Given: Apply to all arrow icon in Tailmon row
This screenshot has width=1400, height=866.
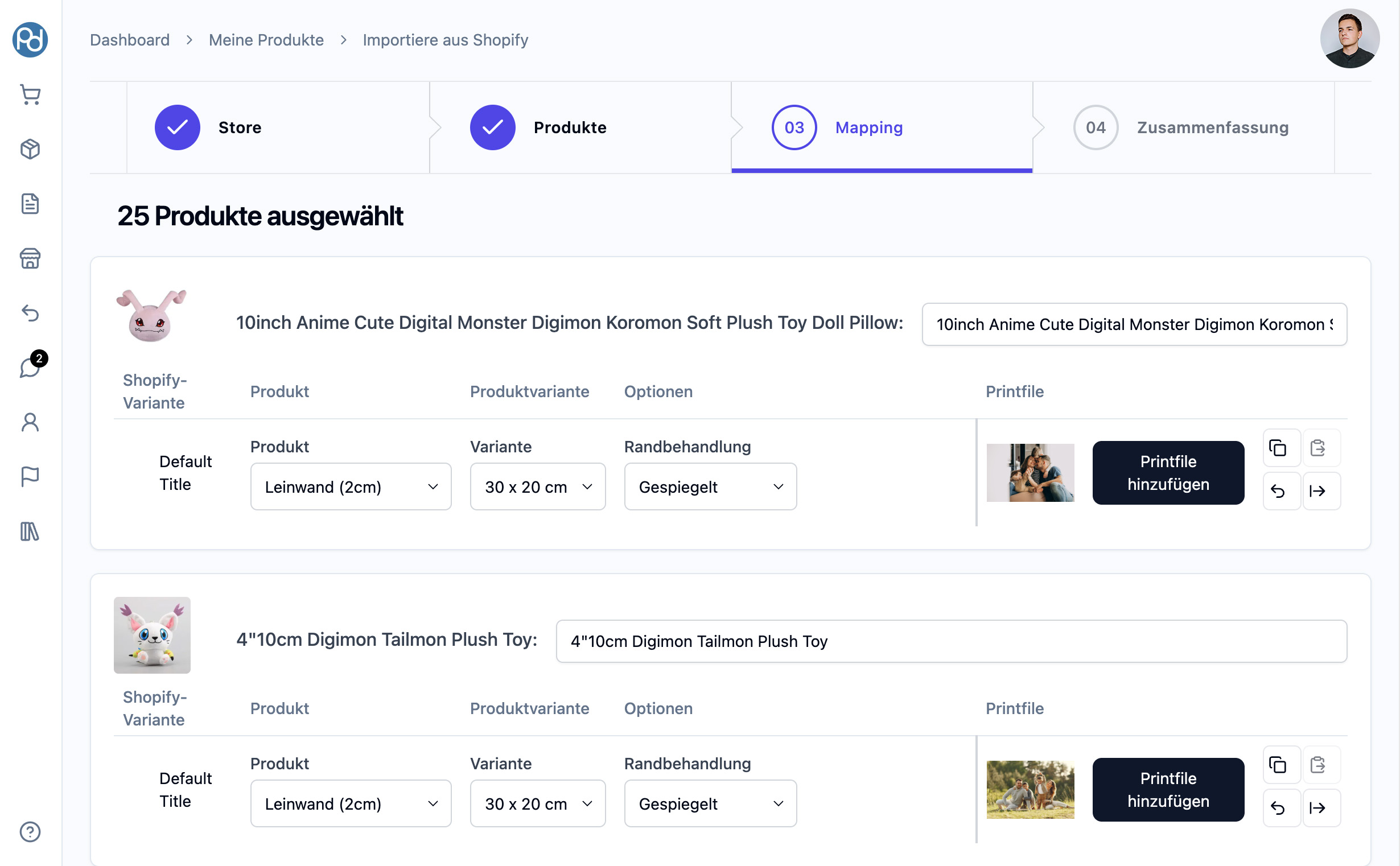Looking at the screenshot, I should (x=1317, y=807).
